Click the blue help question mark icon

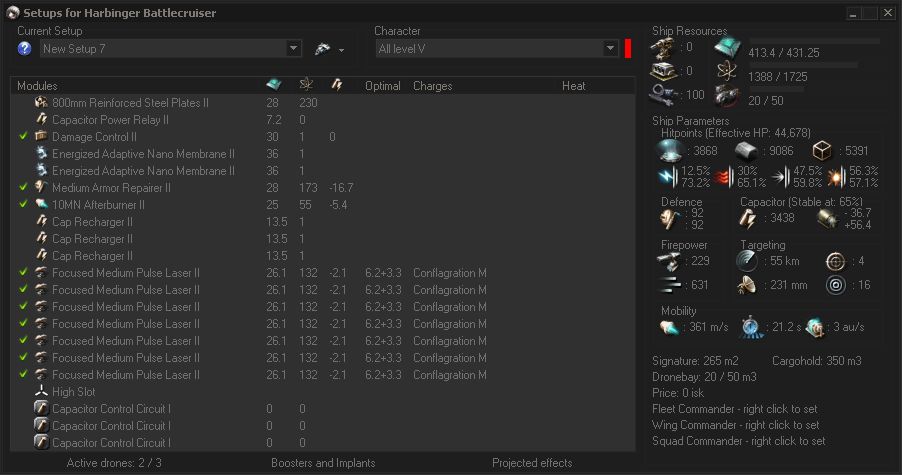24,48
